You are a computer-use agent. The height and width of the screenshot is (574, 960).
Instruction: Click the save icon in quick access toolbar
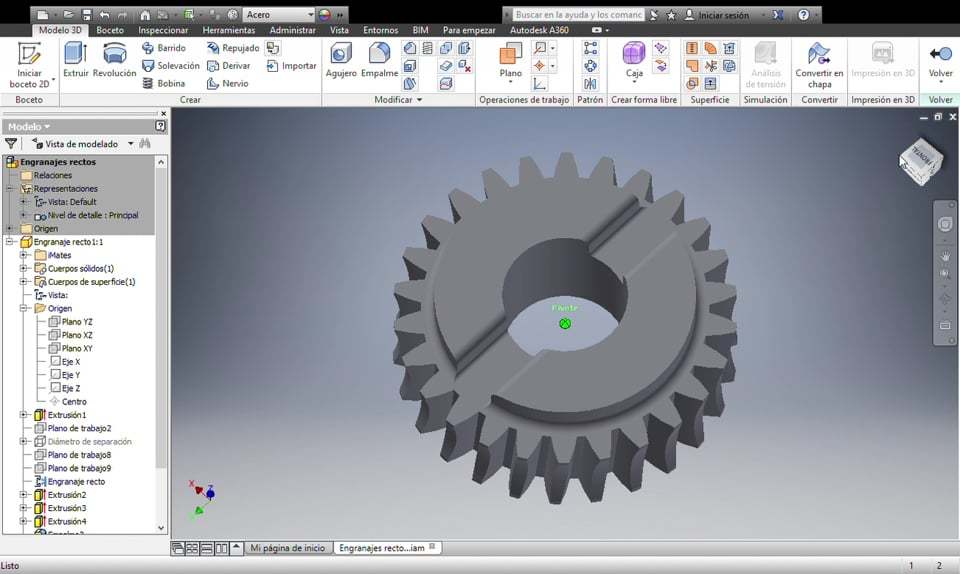(86, 15)
